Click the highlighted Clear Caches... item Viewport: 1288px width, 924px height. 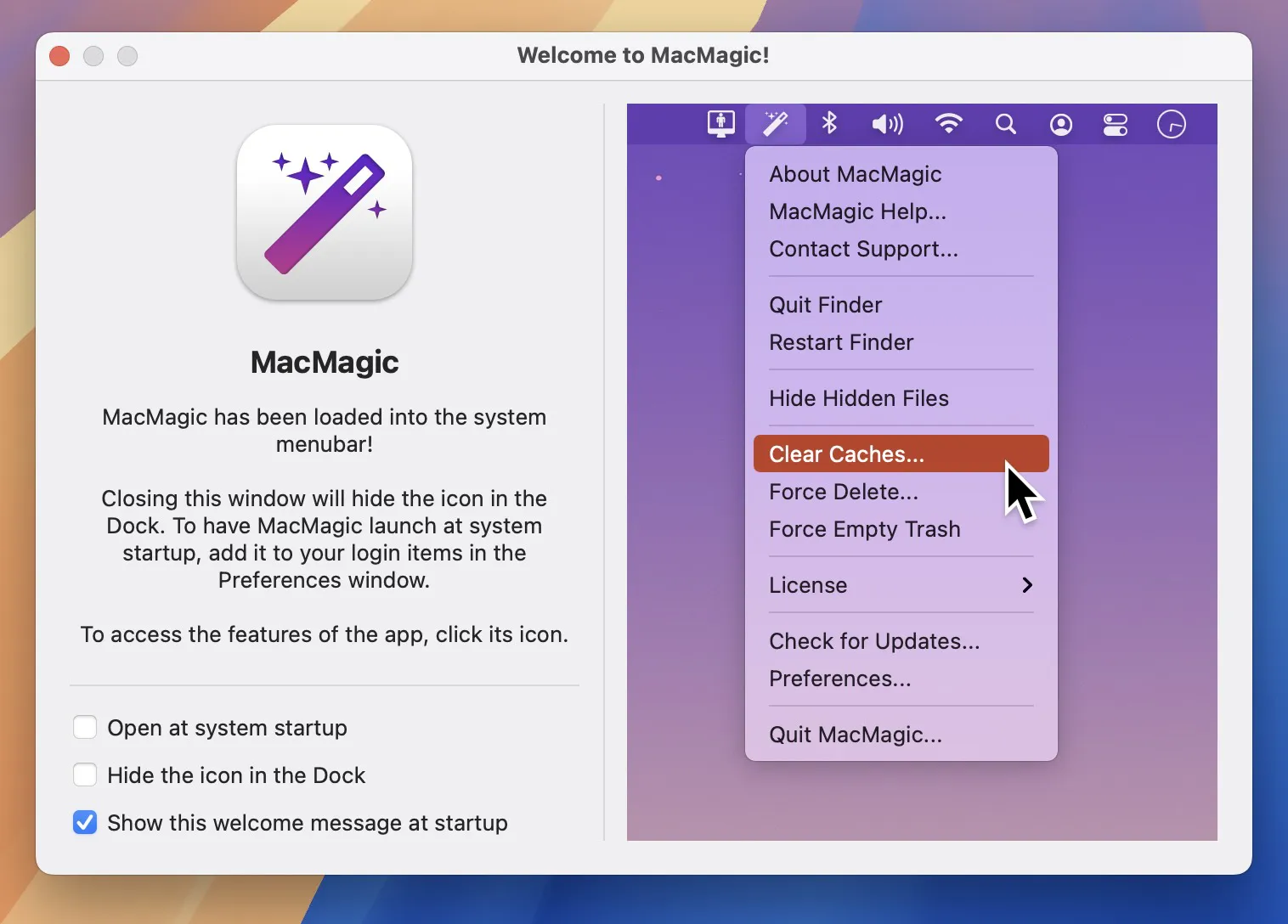click(x=901, y=454)
